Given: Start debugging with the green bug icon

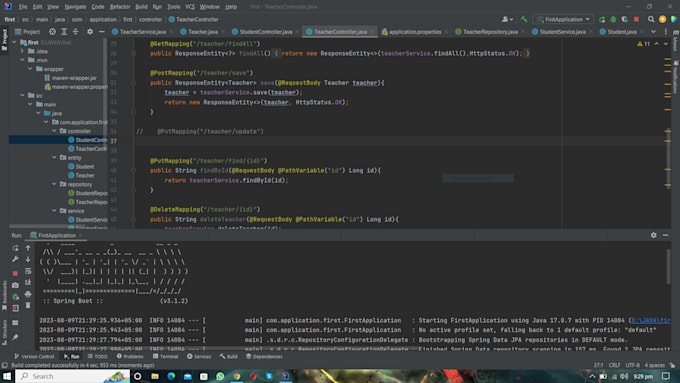Looking at the screenshot, I should [x=613, y=20].
